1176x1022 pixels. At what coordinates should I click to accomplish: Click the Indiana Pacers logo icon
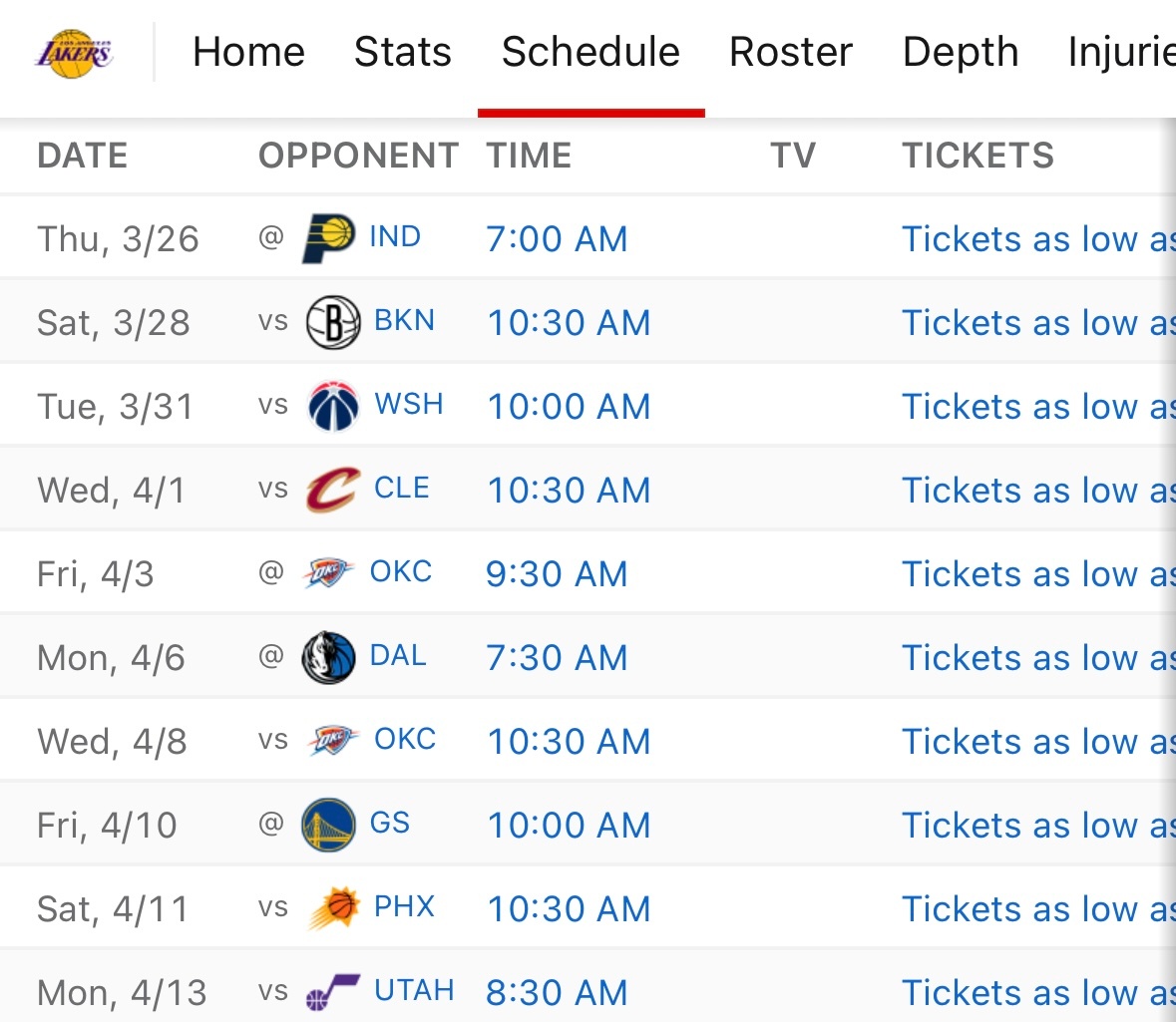(328, 238)
